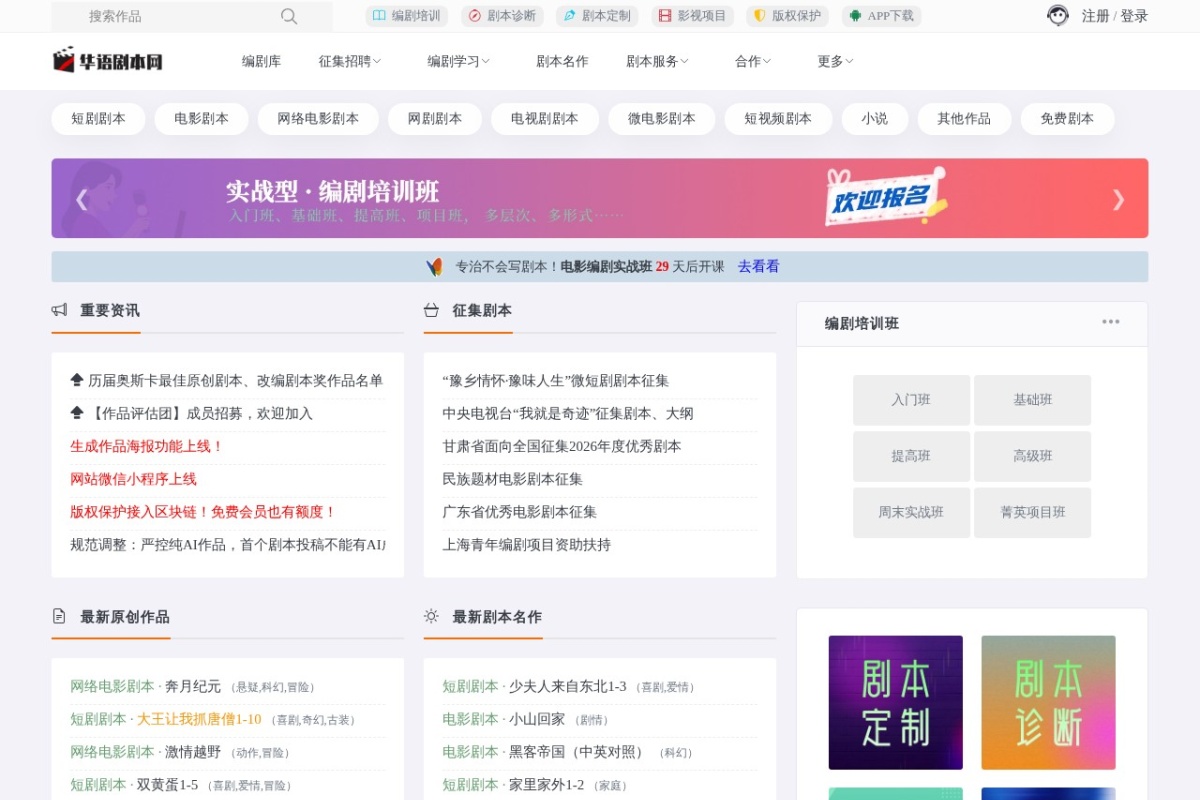Open 版权保护 top shortcut

(x=787, y=16)
